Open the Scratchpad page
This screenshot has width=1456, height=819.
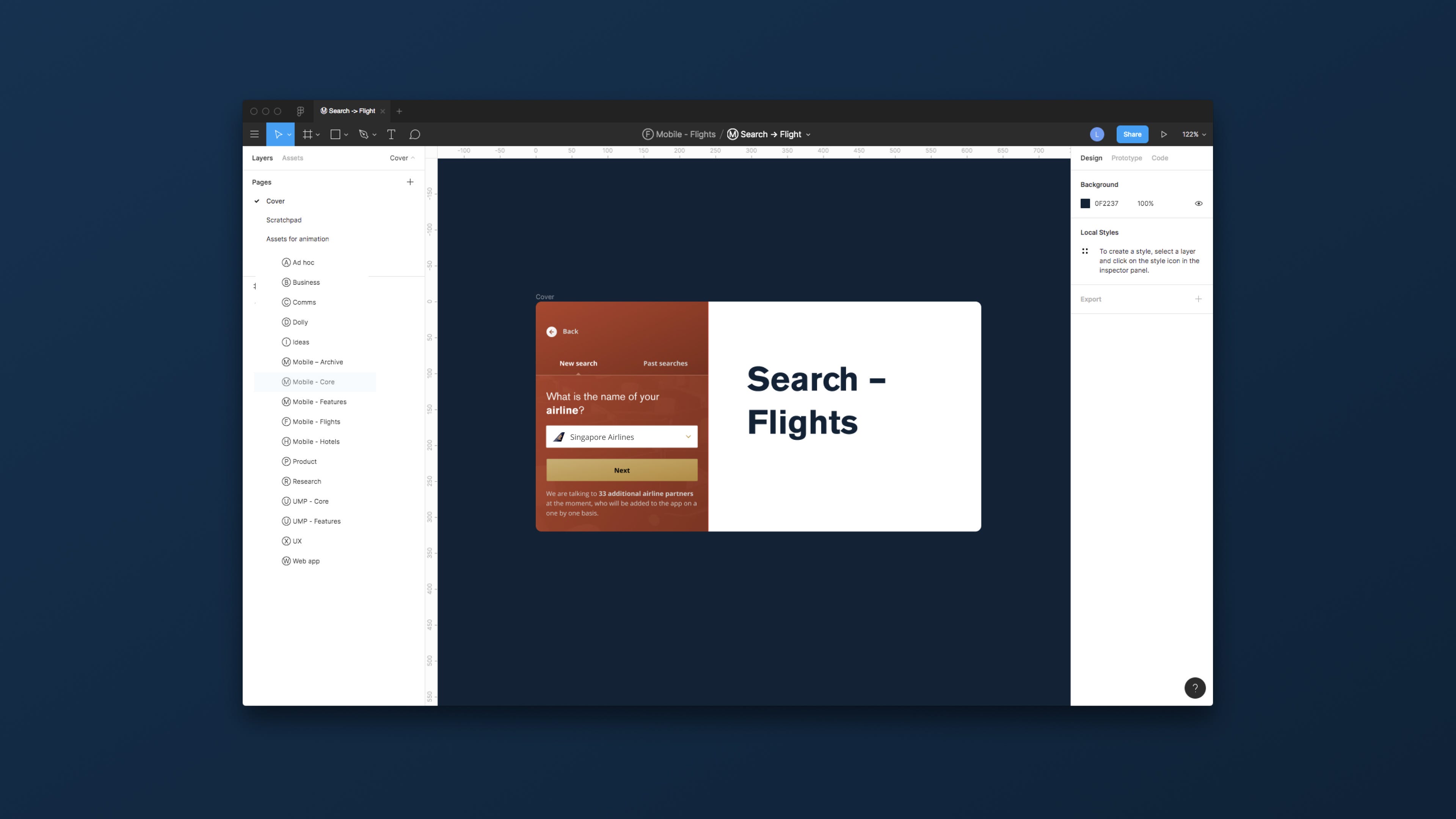[x=284, y=220]
